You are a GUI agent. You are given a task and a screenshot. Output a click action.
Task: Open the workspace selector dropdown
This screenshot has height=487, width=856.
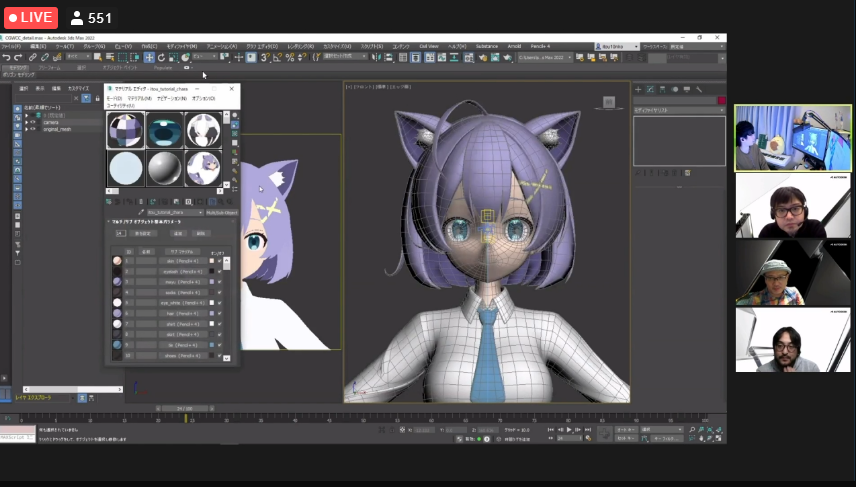click(x=696, y=47)
